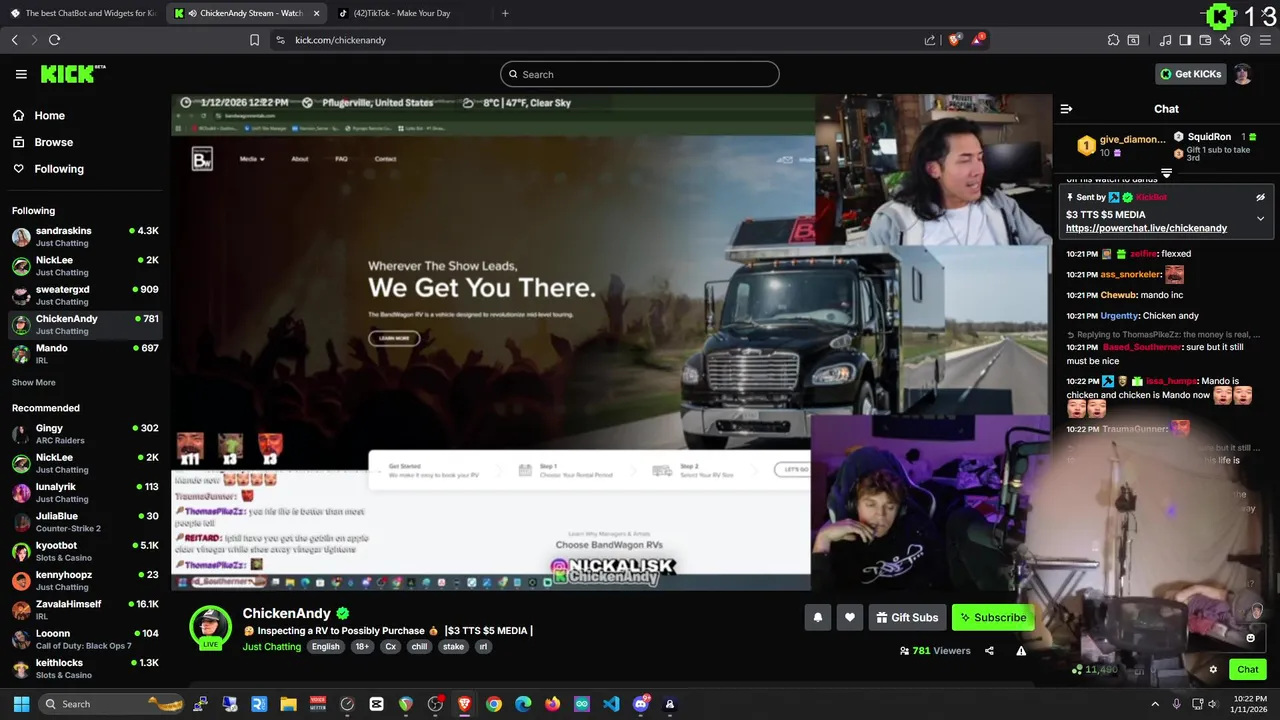The width and height of the screenshot is (1280, 720).
Task: Expand the pinned message chevron
Action: click(1260, 218)
